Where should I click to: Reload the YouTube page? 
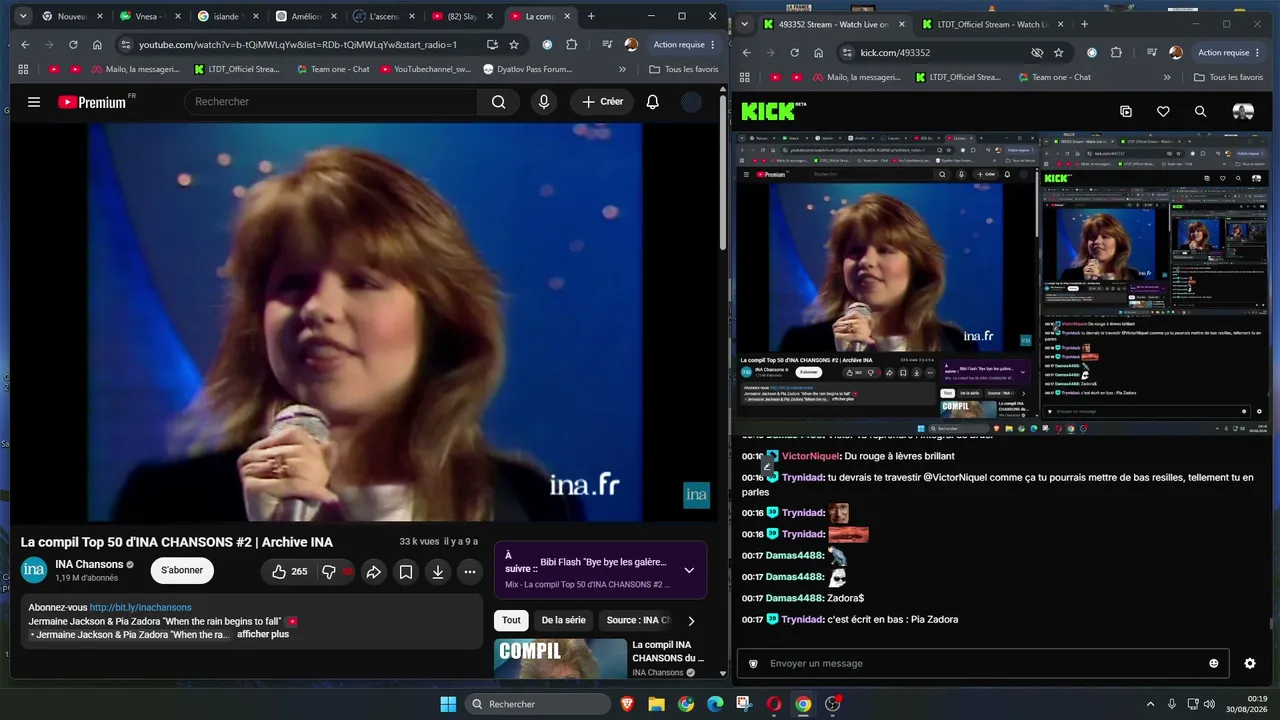[x=73, y=45]
